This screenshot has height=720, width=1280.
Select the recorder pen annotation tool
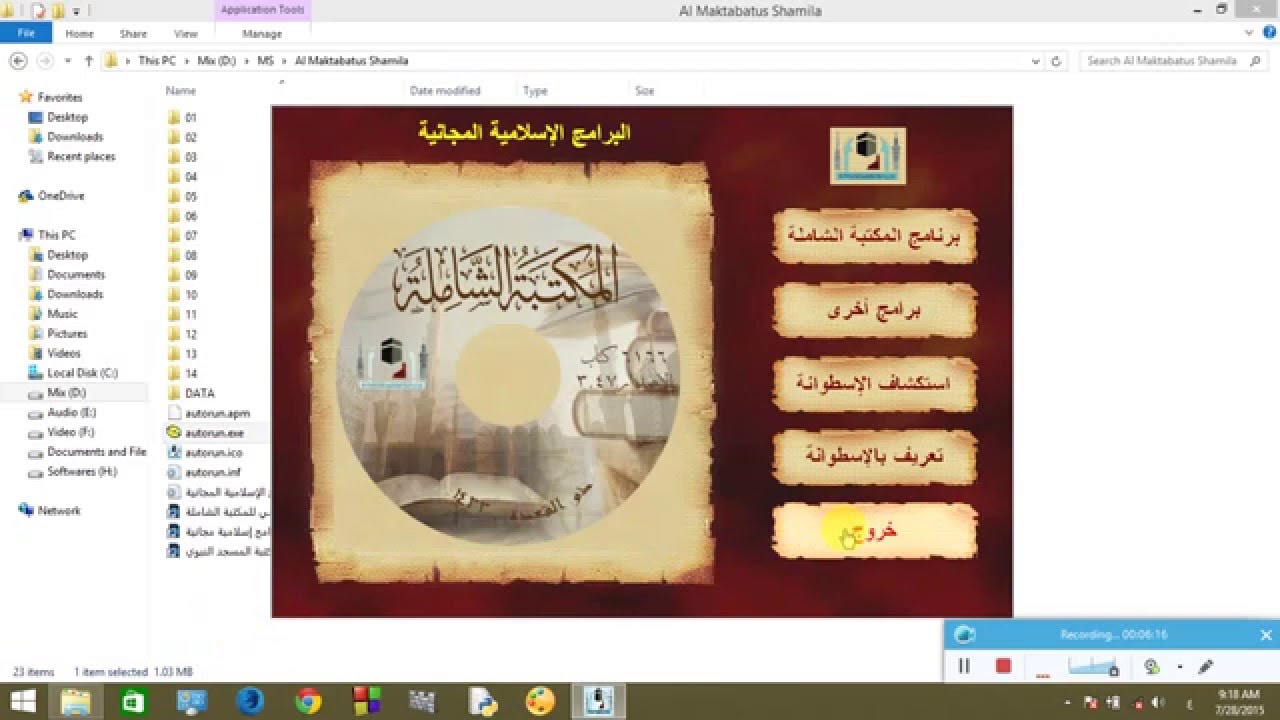1205,666
